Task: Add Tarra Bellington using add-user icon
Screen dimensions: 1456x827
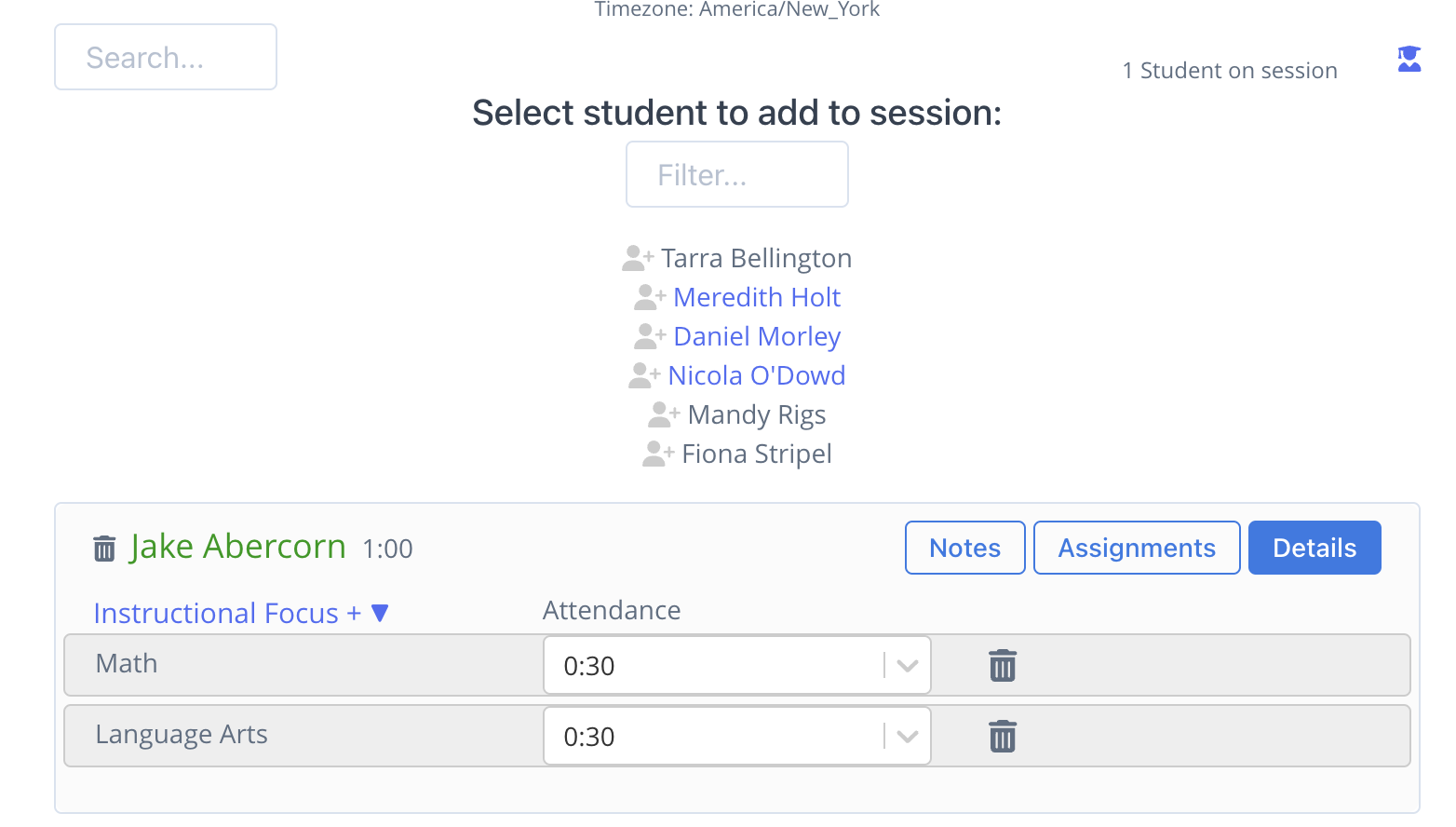Action: tap(638, 257)
